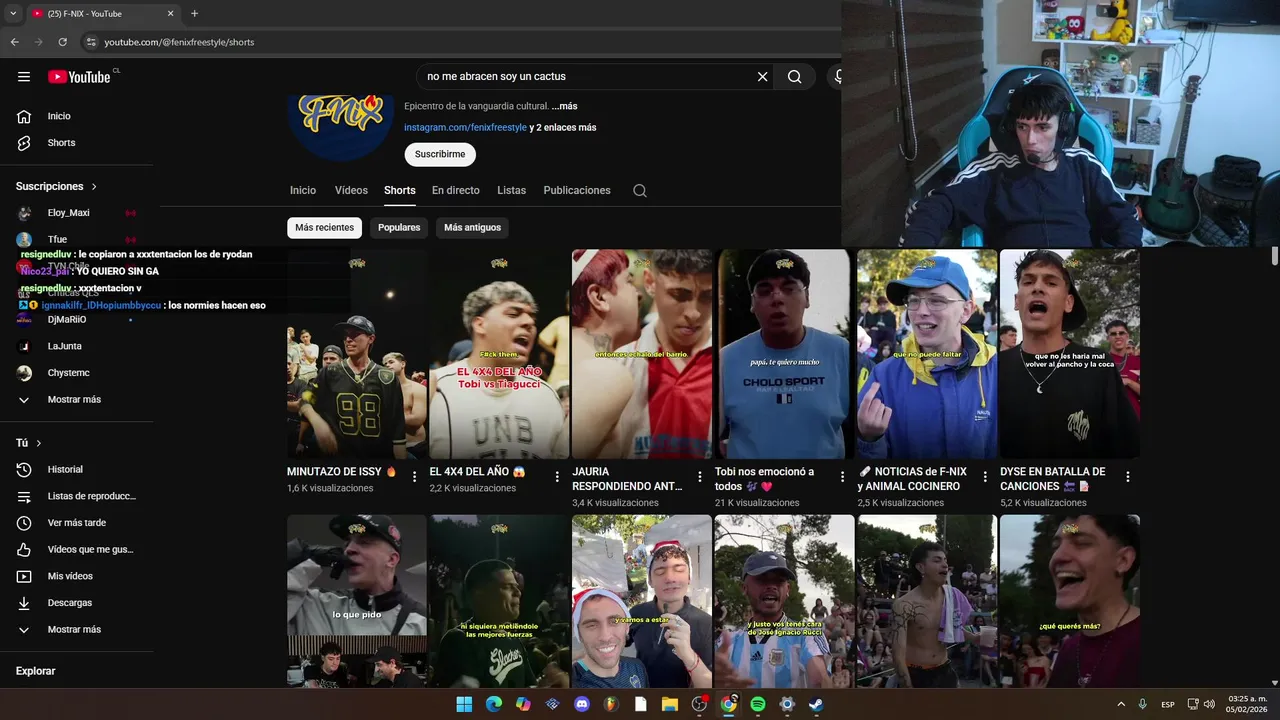
Task: Open a new browser tab
Action: [194, 14]
